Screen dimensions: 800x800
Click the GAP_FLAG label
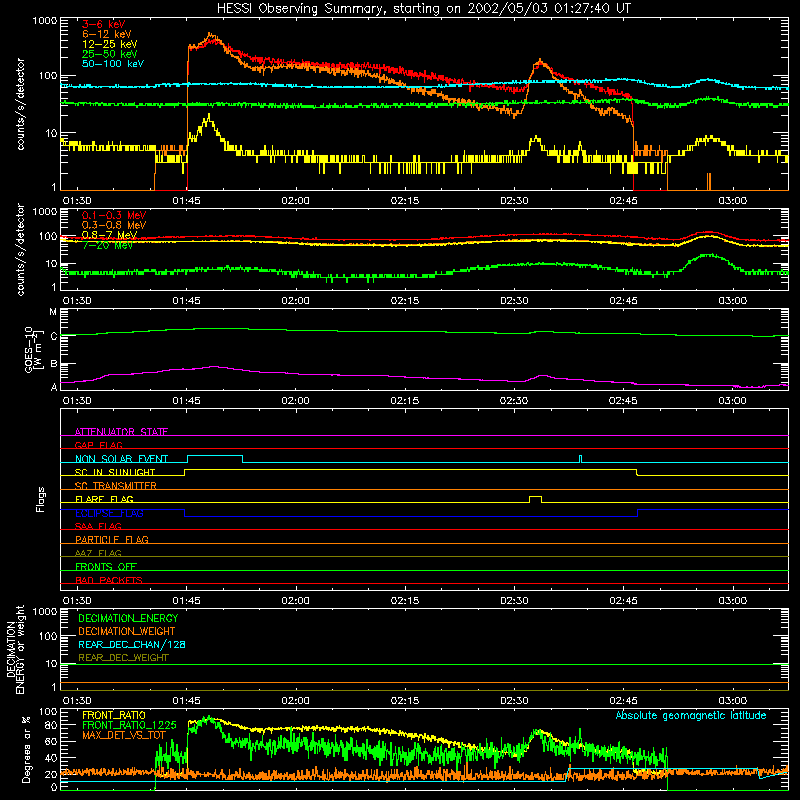(99, 445)
